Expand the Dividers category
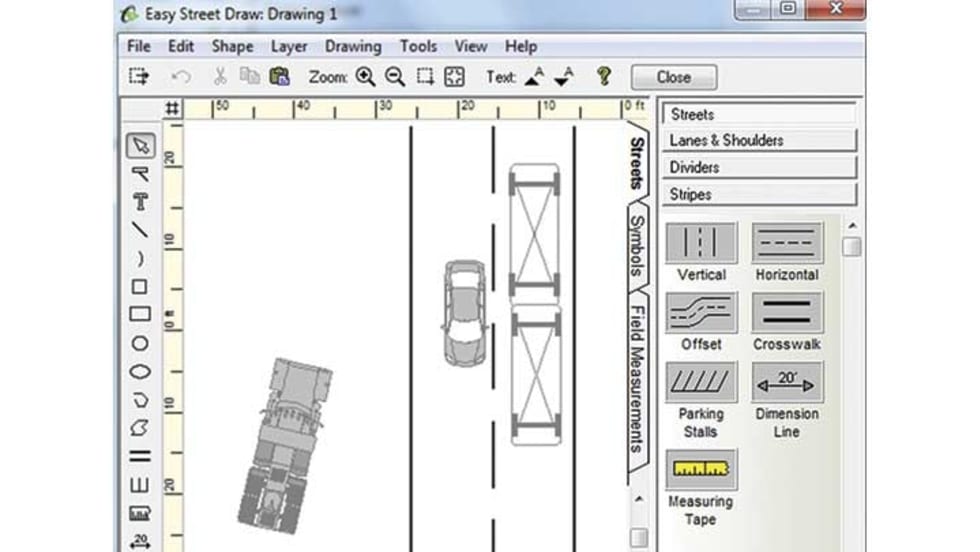Screen dimensions: 980x552 [758, 168]
